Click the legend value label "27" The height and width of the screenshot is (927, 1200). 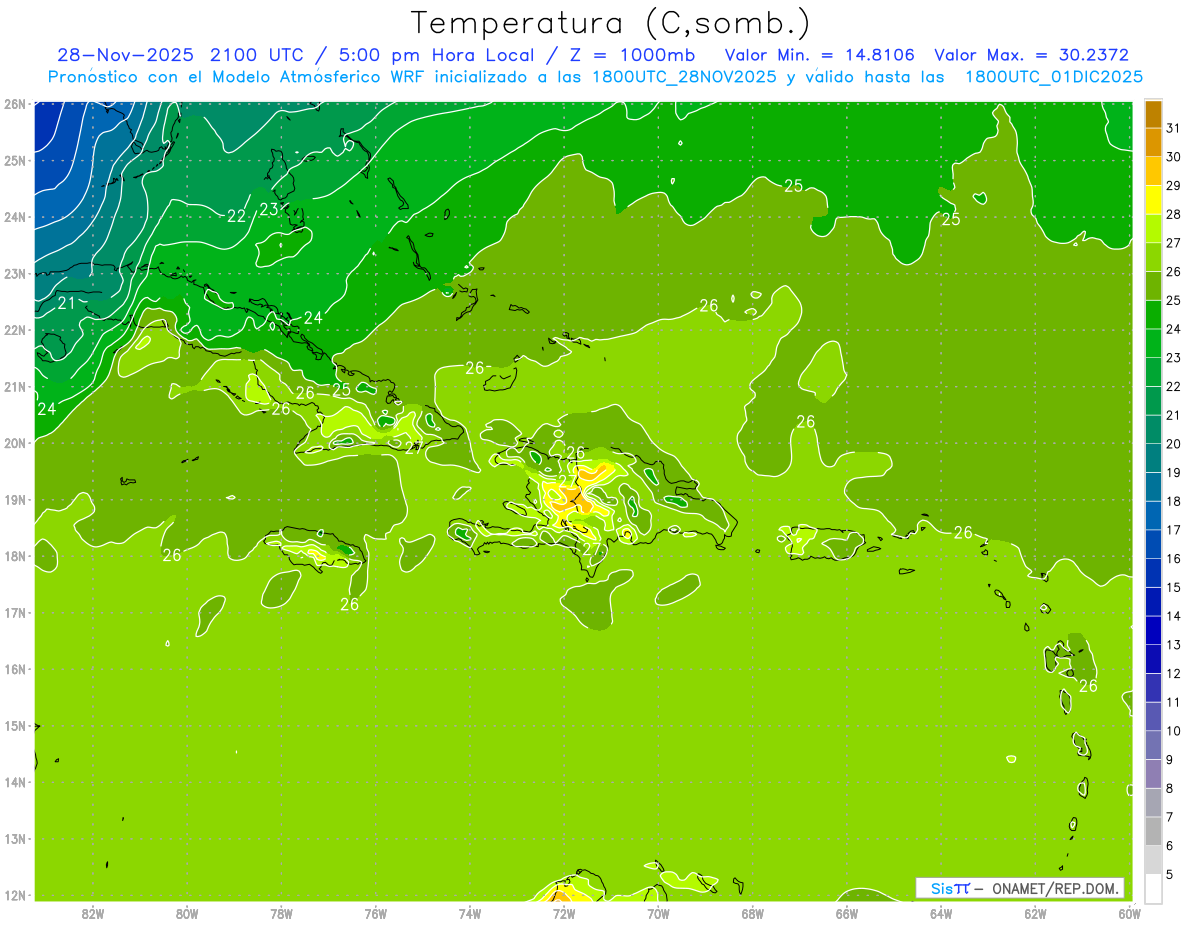1173,242
